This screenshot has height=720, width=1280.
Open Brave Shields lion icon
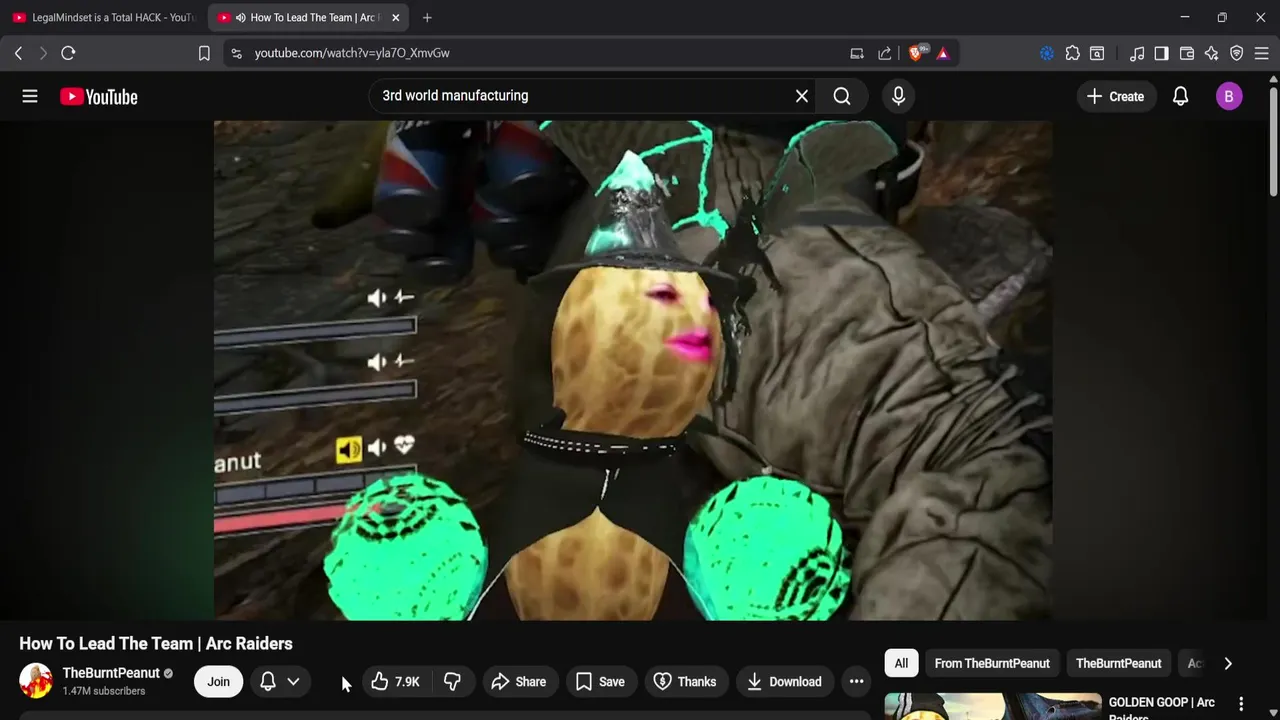point(917,53)
